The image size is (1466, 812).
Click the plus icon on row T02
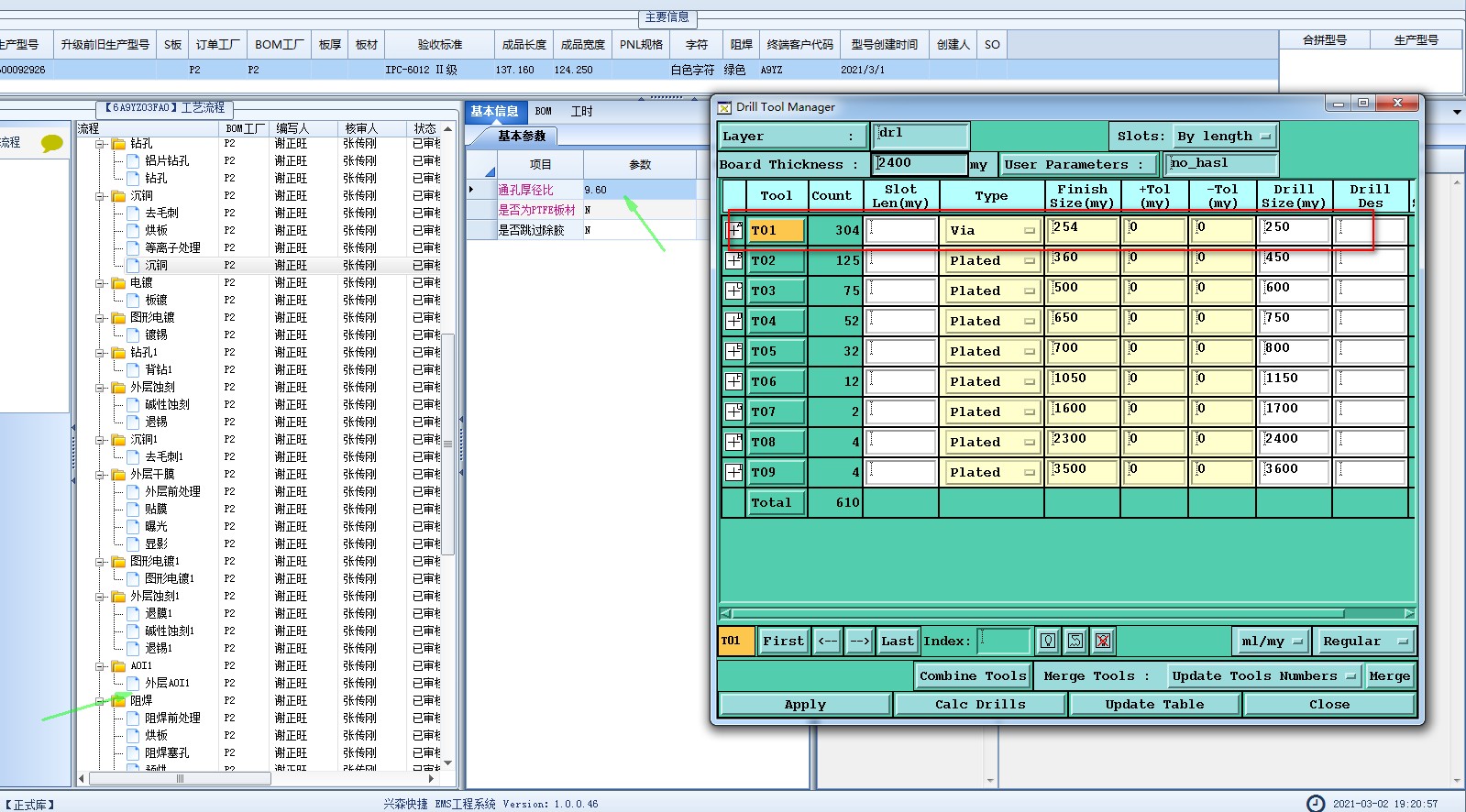click(x=734, y=260)
